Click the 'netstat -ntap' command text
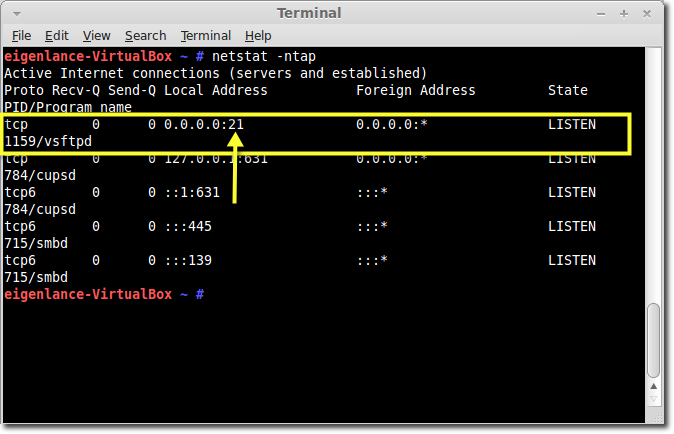This screenshot has height=434, width=674. (264, 56)
